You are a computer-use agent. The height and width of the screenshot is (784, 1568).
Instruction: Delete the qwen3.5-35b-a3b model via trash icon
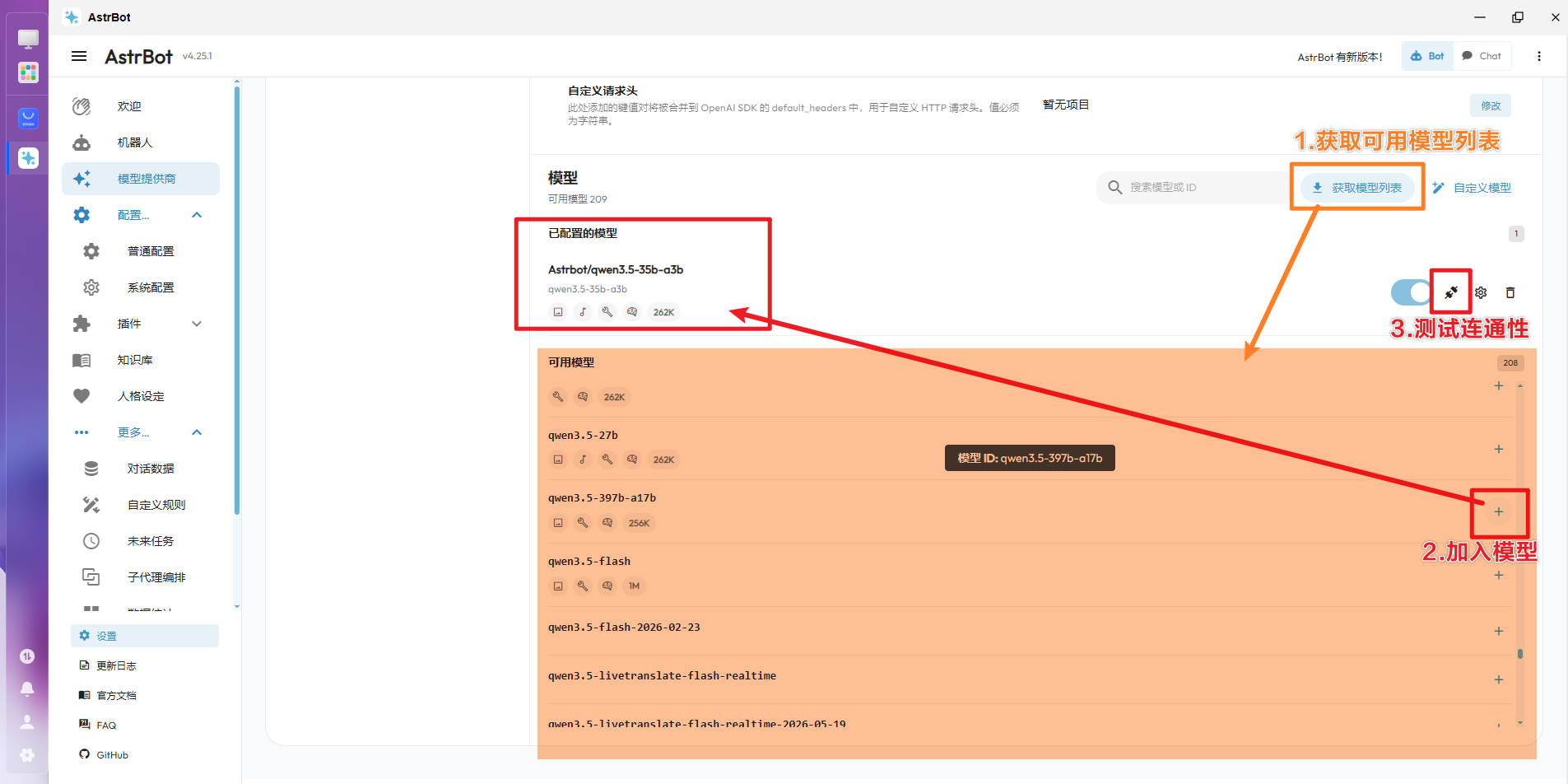pos(1510,292)
